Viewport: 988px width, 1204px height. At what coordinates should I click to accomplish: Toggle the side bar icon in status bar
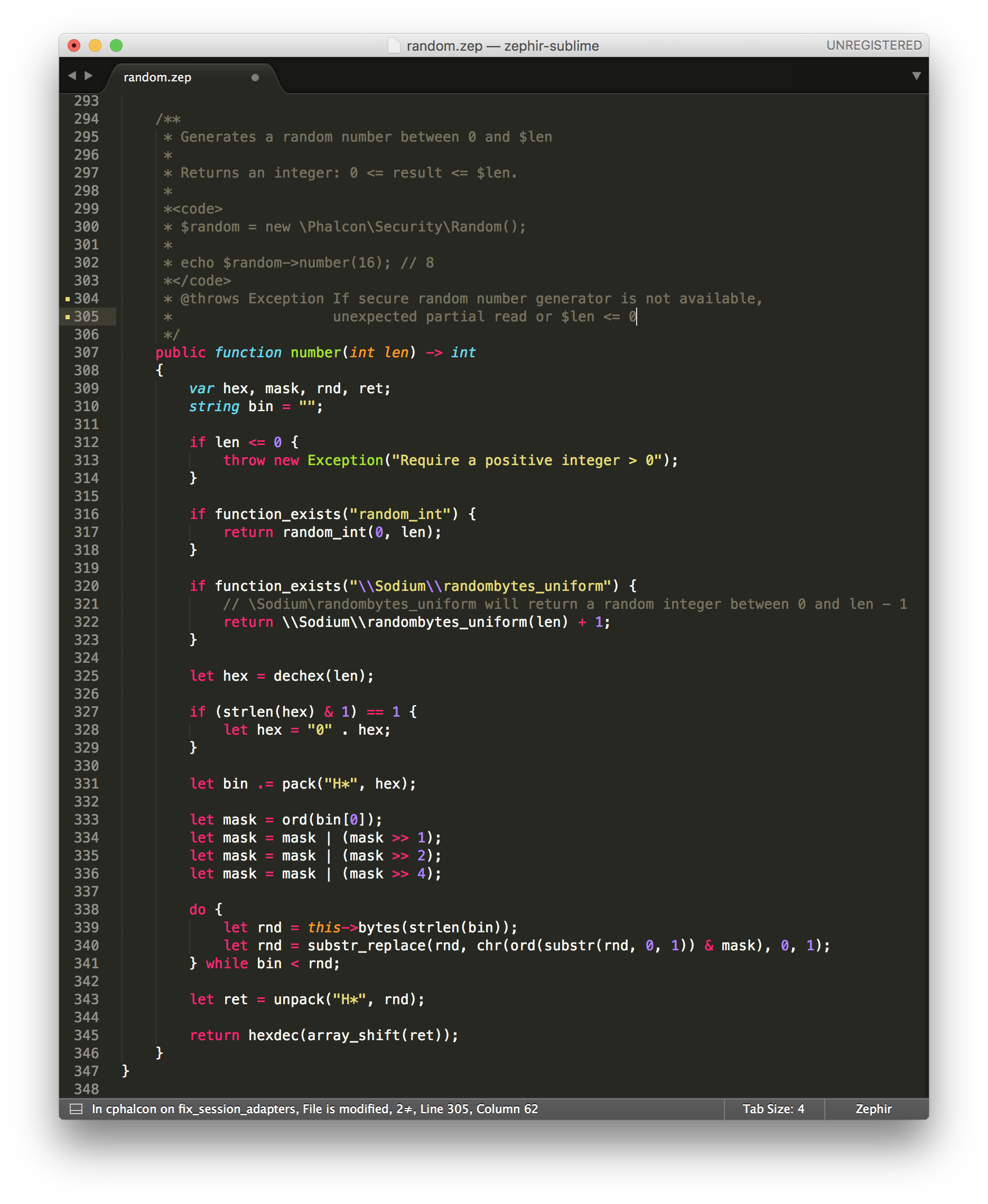76,1108
